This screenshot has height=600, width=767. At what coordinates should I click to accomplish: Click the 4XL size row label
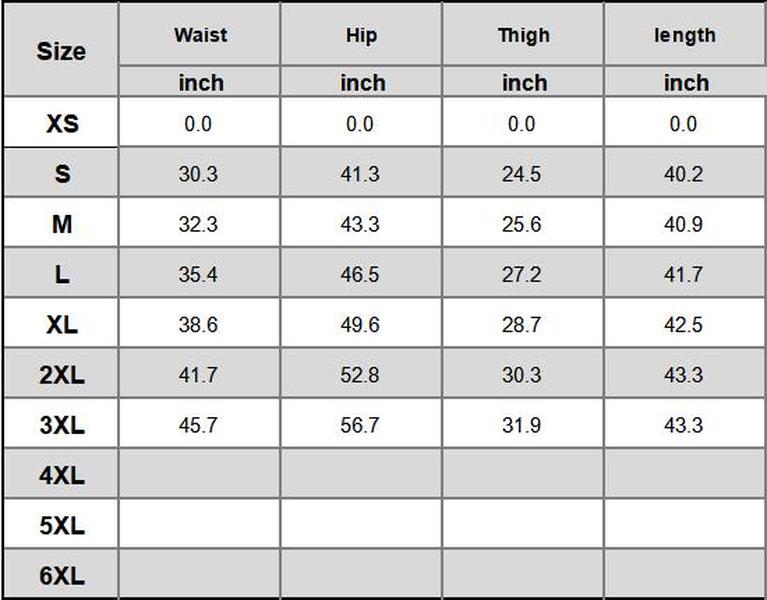click(61, 476)
